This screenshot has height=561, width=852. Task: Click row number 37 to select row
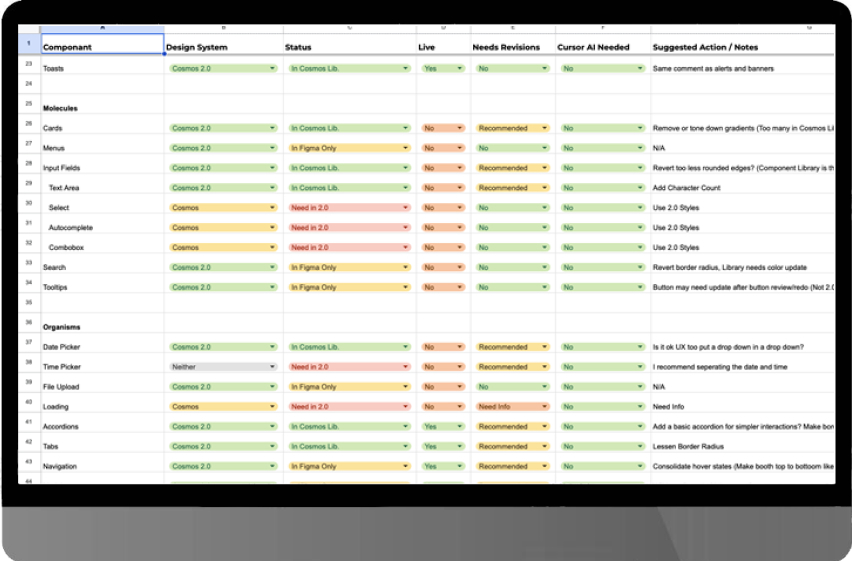pyautogui.click(x=29, y=347)
